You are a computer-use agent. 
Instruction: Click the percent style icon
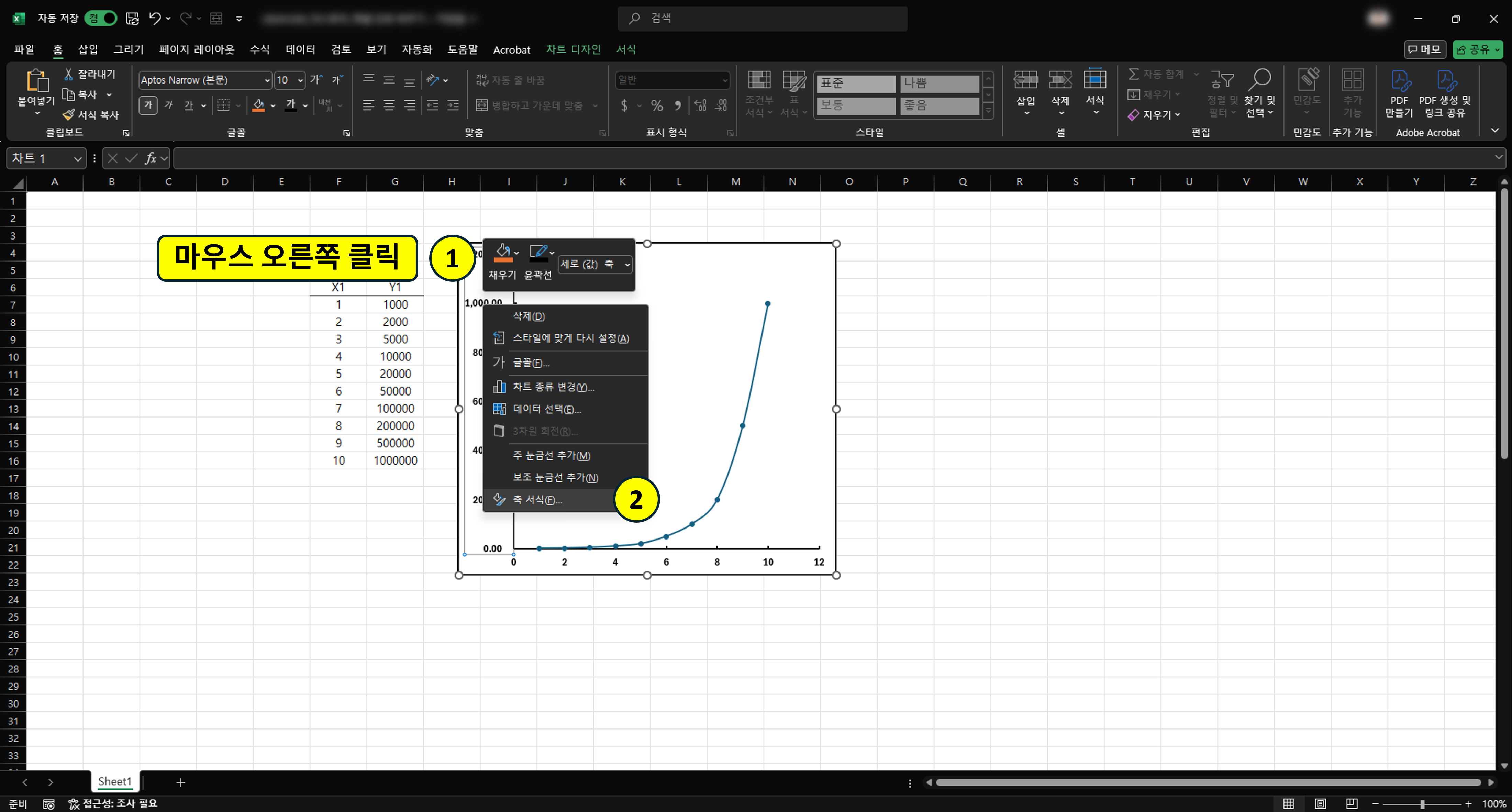click(657, 106)
